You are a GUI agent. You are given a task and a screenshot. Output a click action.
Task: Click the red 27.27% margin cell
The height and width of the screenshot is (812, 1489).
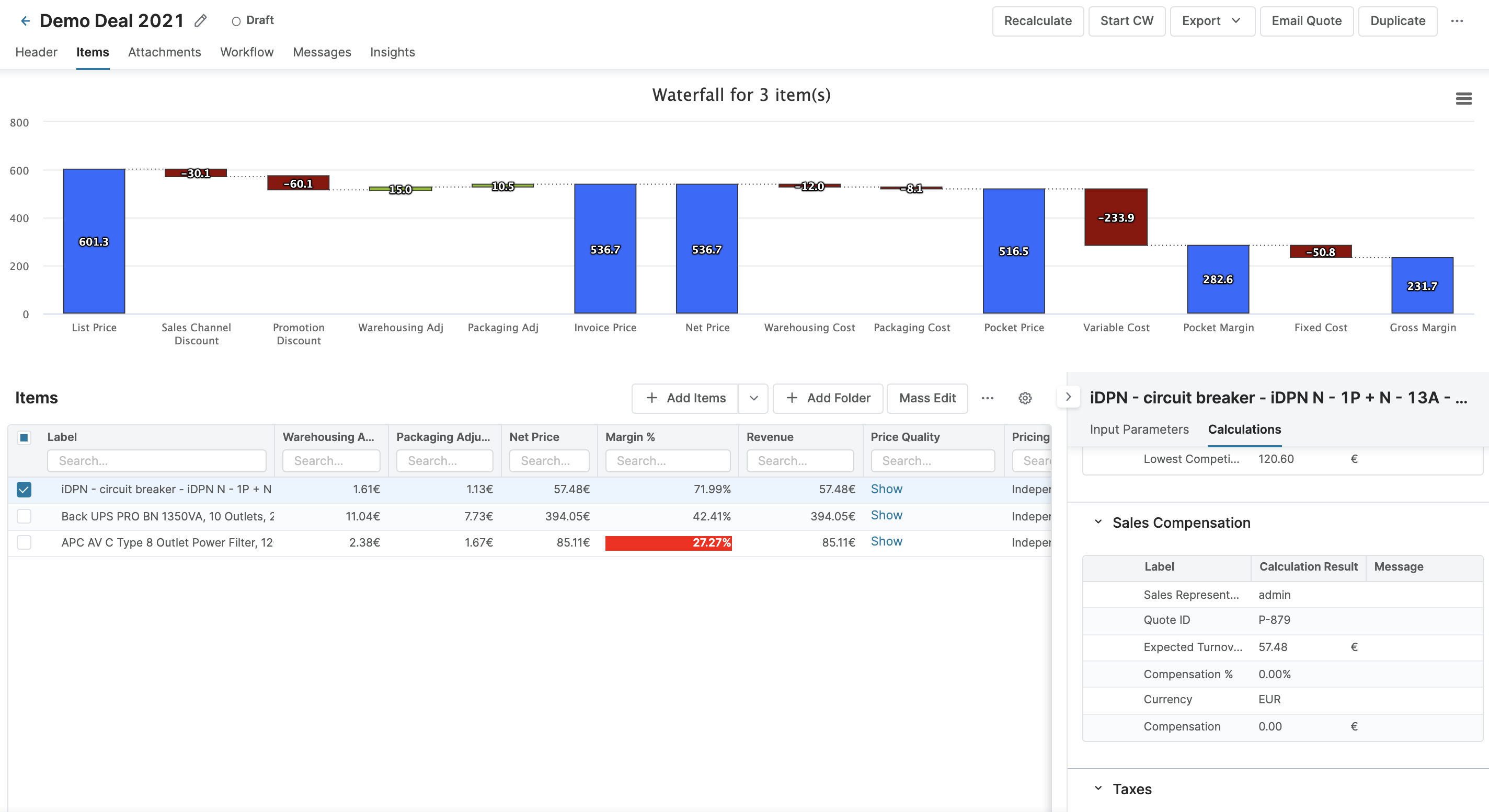click(x=668, y=542)
